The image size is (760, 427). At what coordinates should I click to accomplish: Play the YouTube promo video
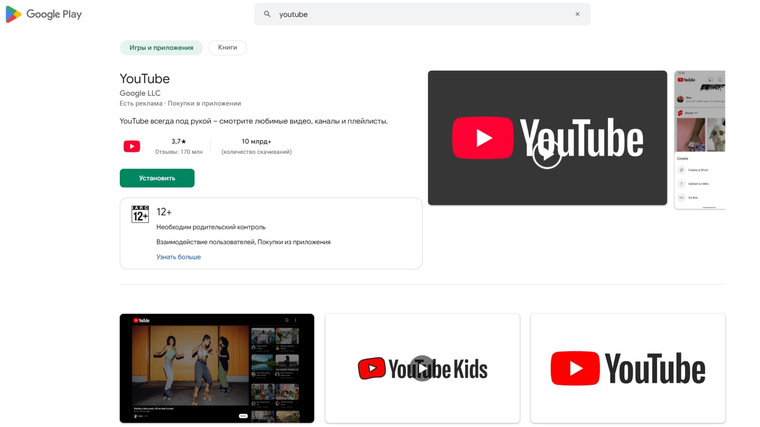[x=547, y=155]
